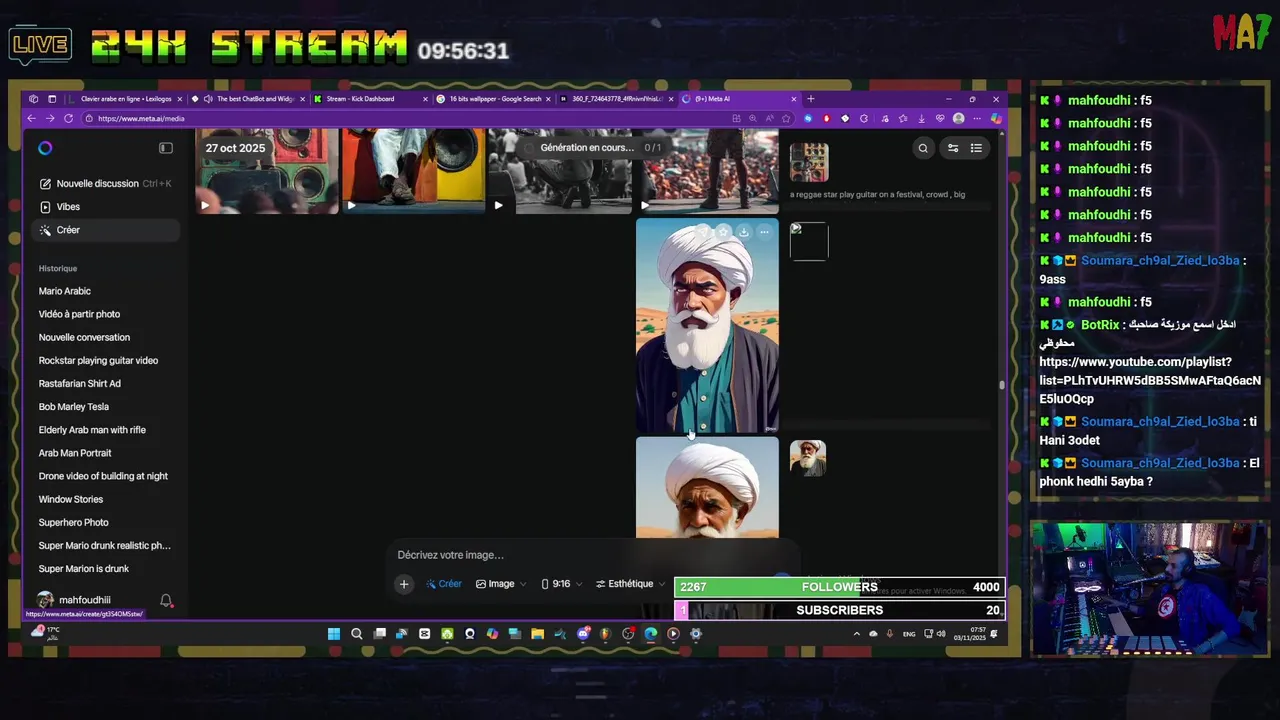Open the taskbar settings gear app

click(696, 634)
